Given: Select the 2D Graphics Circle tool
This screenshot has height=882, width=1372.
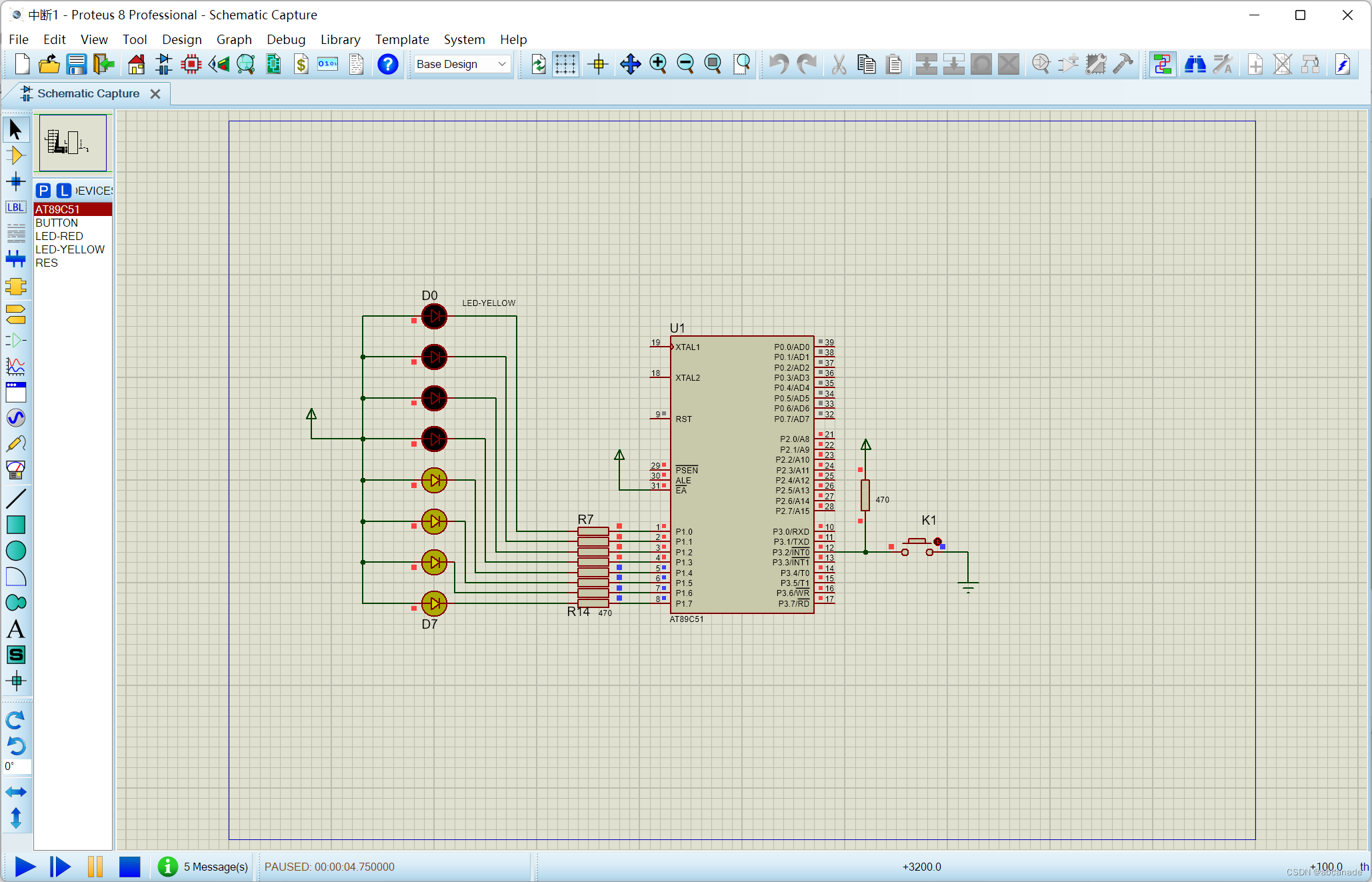Looking at the screenshot, I should click(x=16, y=551).
